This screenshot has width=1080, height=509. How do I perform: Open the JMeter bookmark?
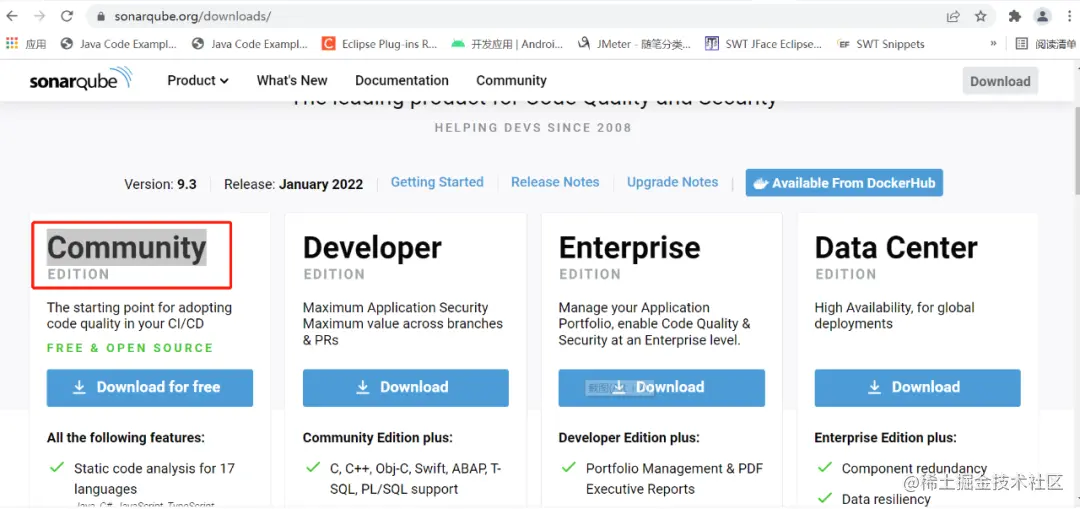tap(634, 43)
